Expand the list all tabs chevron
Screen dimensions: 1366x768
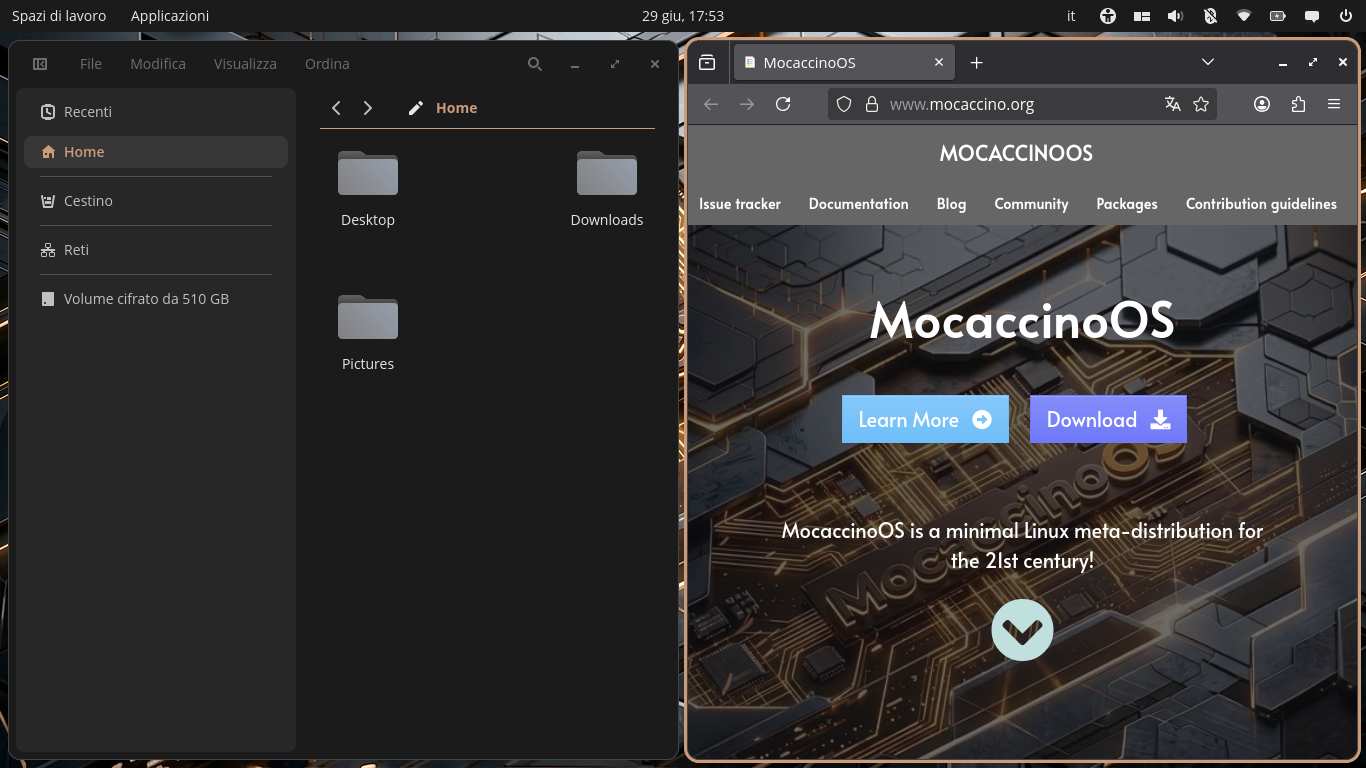(x=1208, y=62)
